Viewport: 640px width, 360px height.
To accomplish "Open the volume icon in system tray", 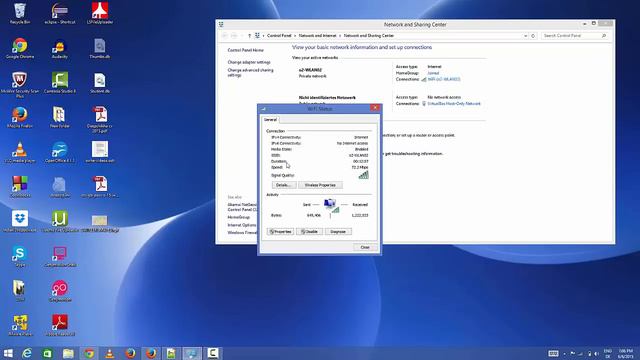I will [596, 354].
